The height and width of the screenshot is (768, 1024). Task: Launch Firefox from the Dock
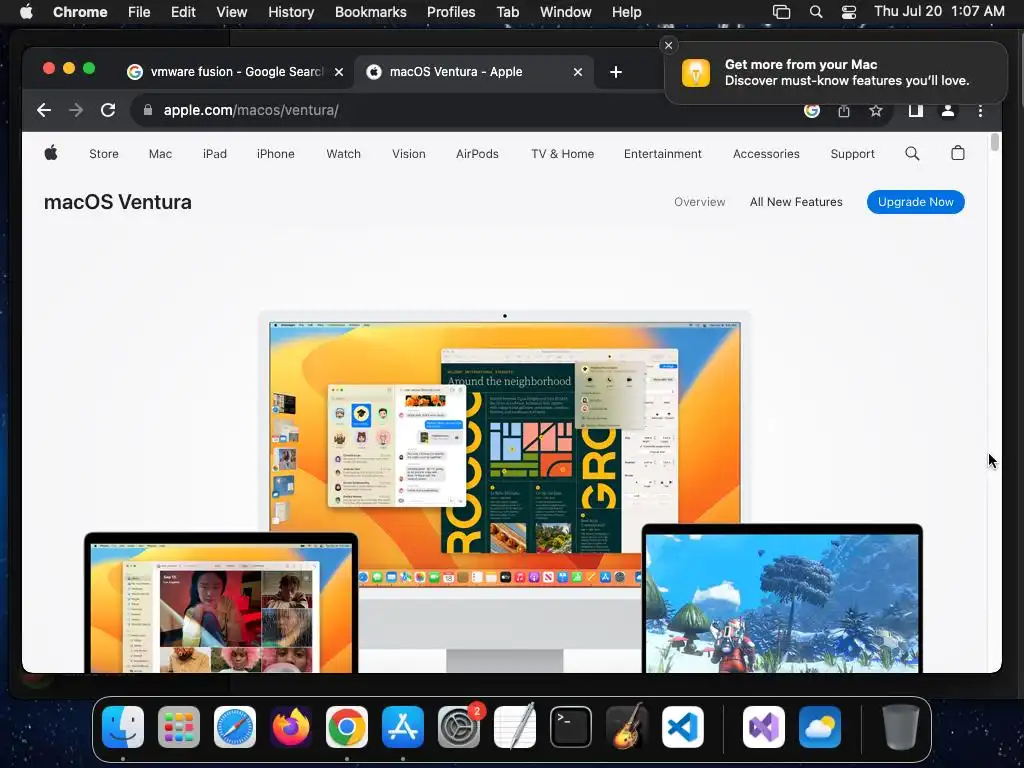(291, 727)
